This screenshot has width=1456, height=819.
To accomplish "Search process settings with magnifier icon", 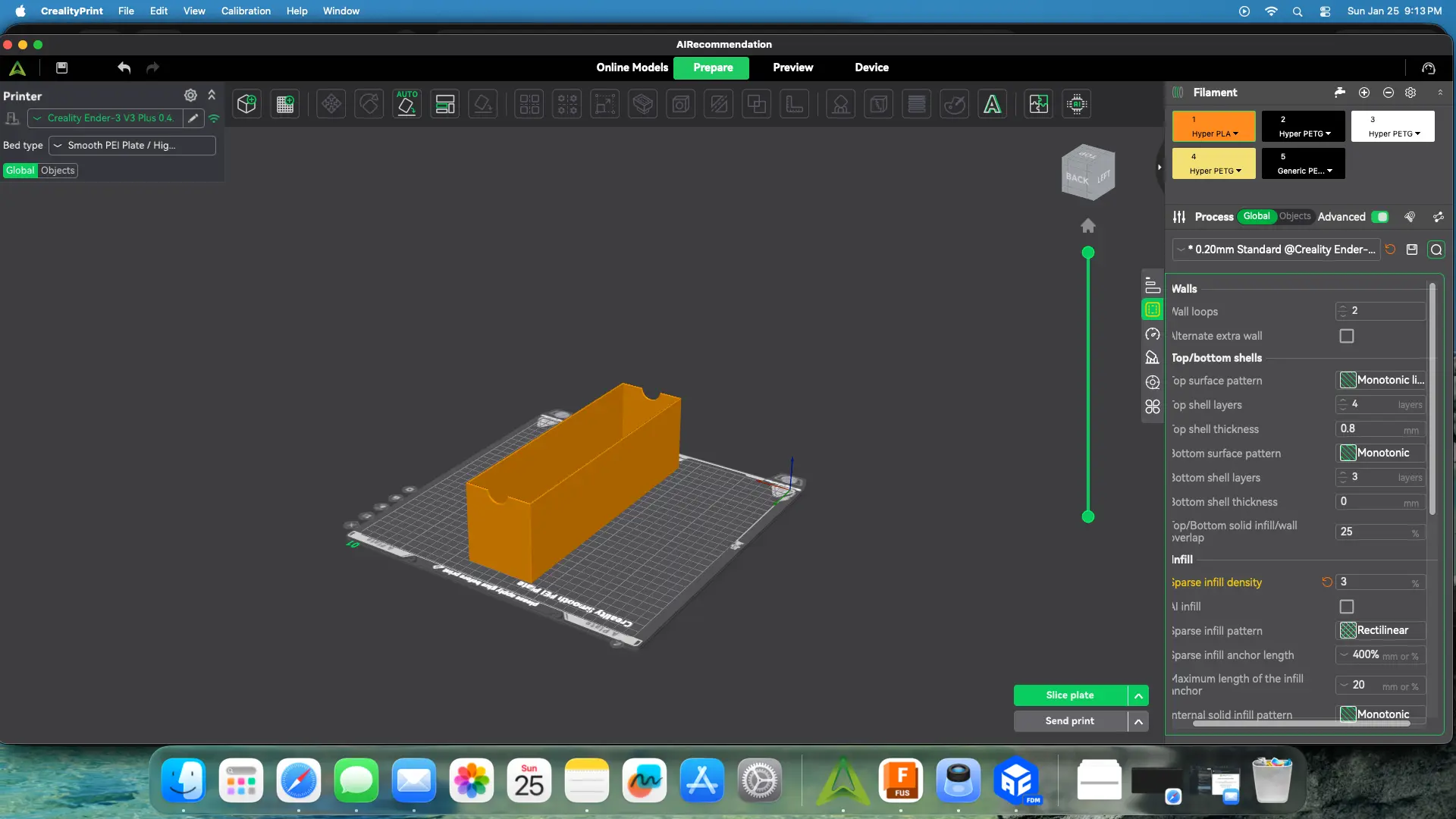I will (1436, 249).
